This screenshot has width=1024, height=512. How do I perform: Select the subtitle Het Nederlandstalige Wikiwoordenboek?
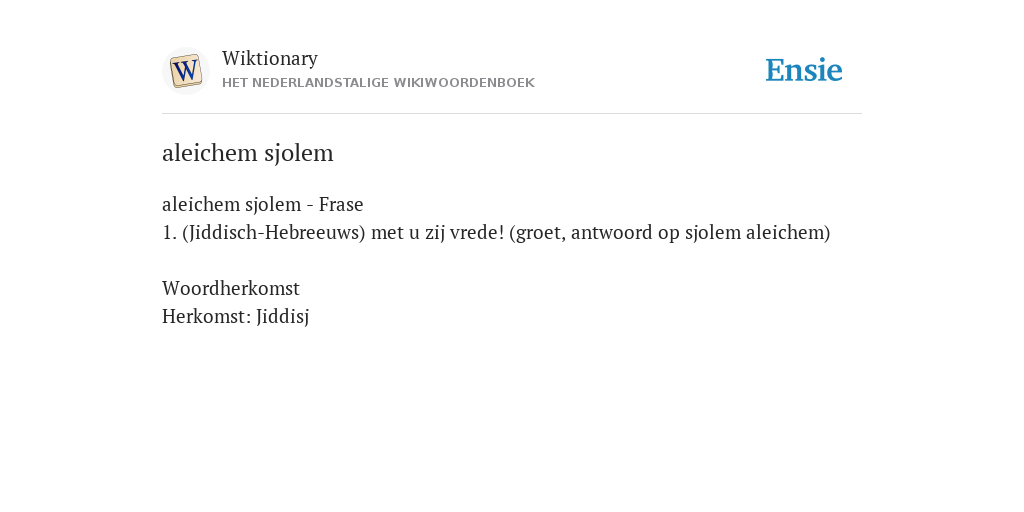[x=378, y=83]
